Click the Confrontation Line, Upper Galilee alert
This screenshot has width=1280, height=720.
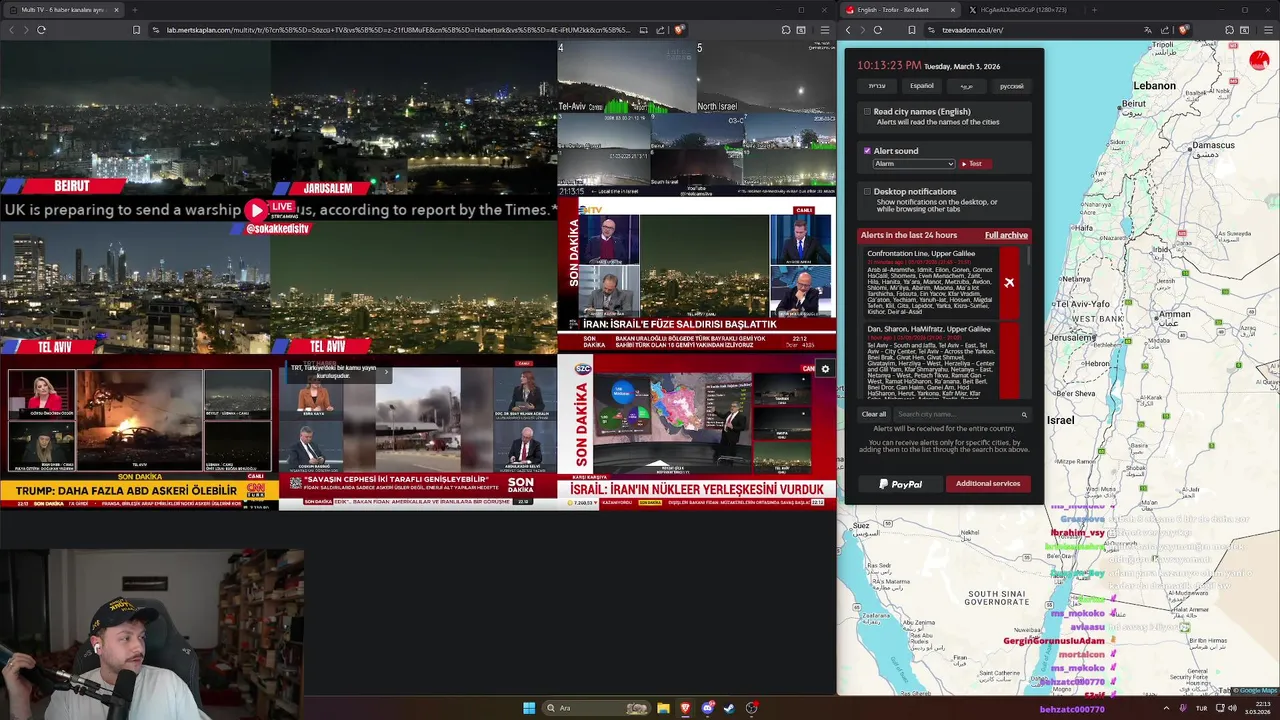click(x=942, y=283)
